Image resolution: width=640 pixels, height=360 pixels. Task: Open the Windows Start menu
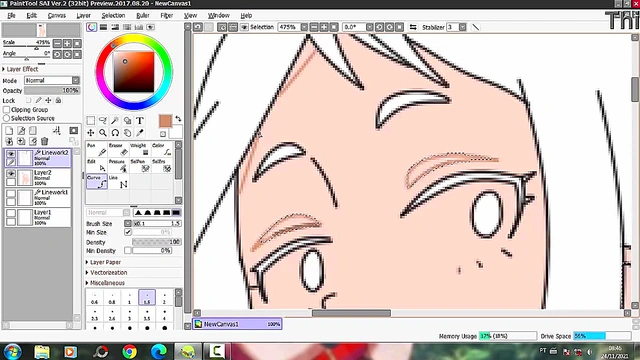(12, 351)
